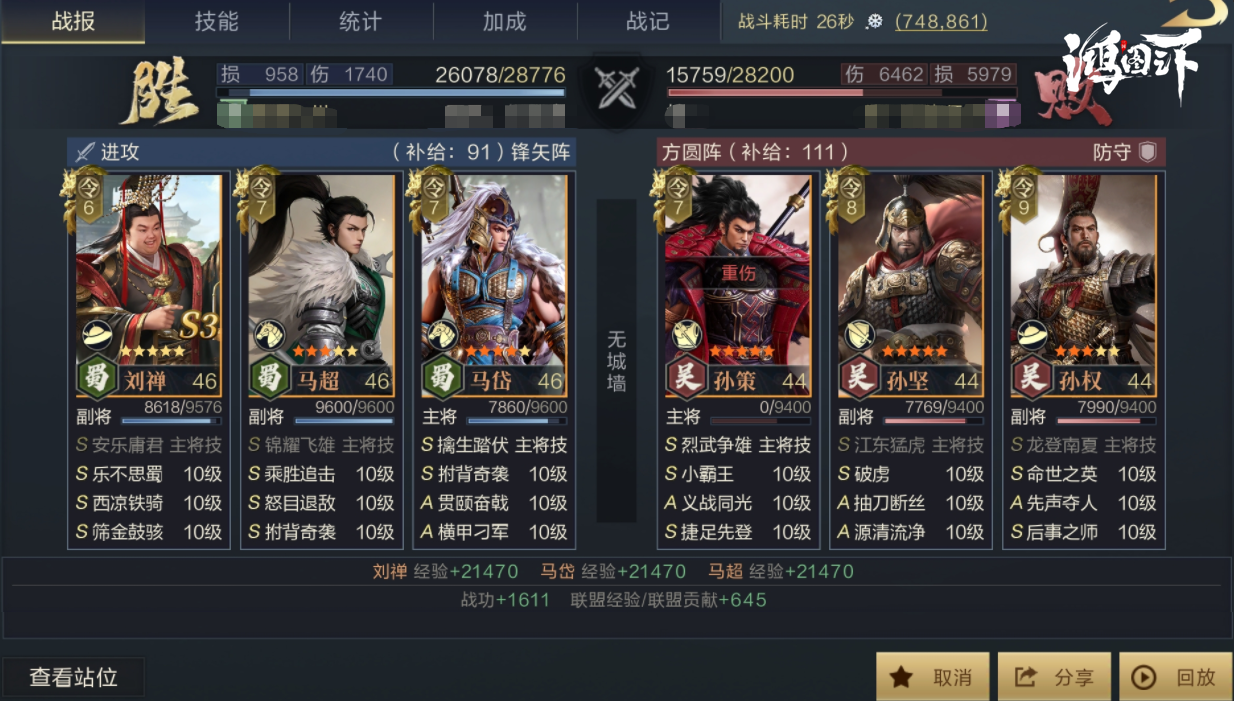Click the attack sword icon beside 进攻
This screenshot has width=1234, height=701.
pyautogui.click(x=84, y=152)
